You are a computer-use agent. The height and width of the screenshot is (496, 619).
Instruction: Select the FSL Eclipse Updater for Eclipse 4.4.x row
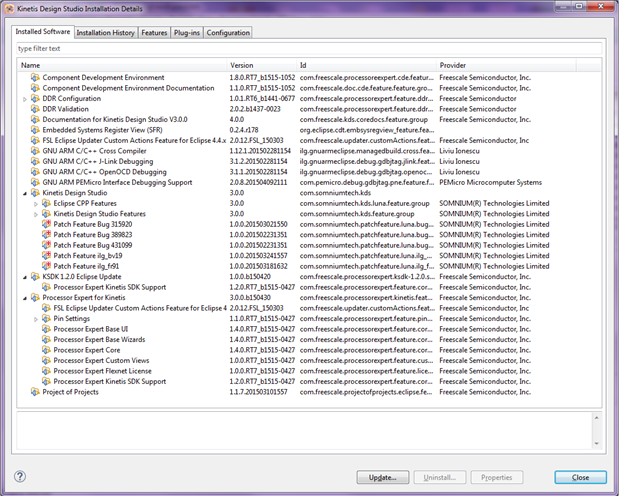309,140
